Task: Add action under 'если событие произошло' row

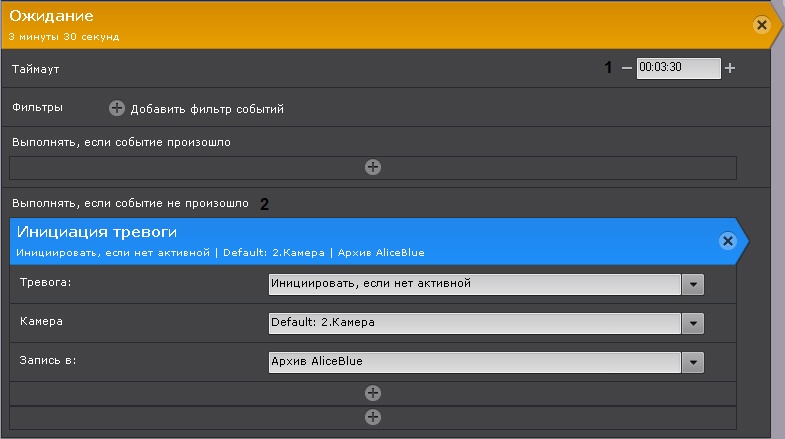Action: (373, 167)
